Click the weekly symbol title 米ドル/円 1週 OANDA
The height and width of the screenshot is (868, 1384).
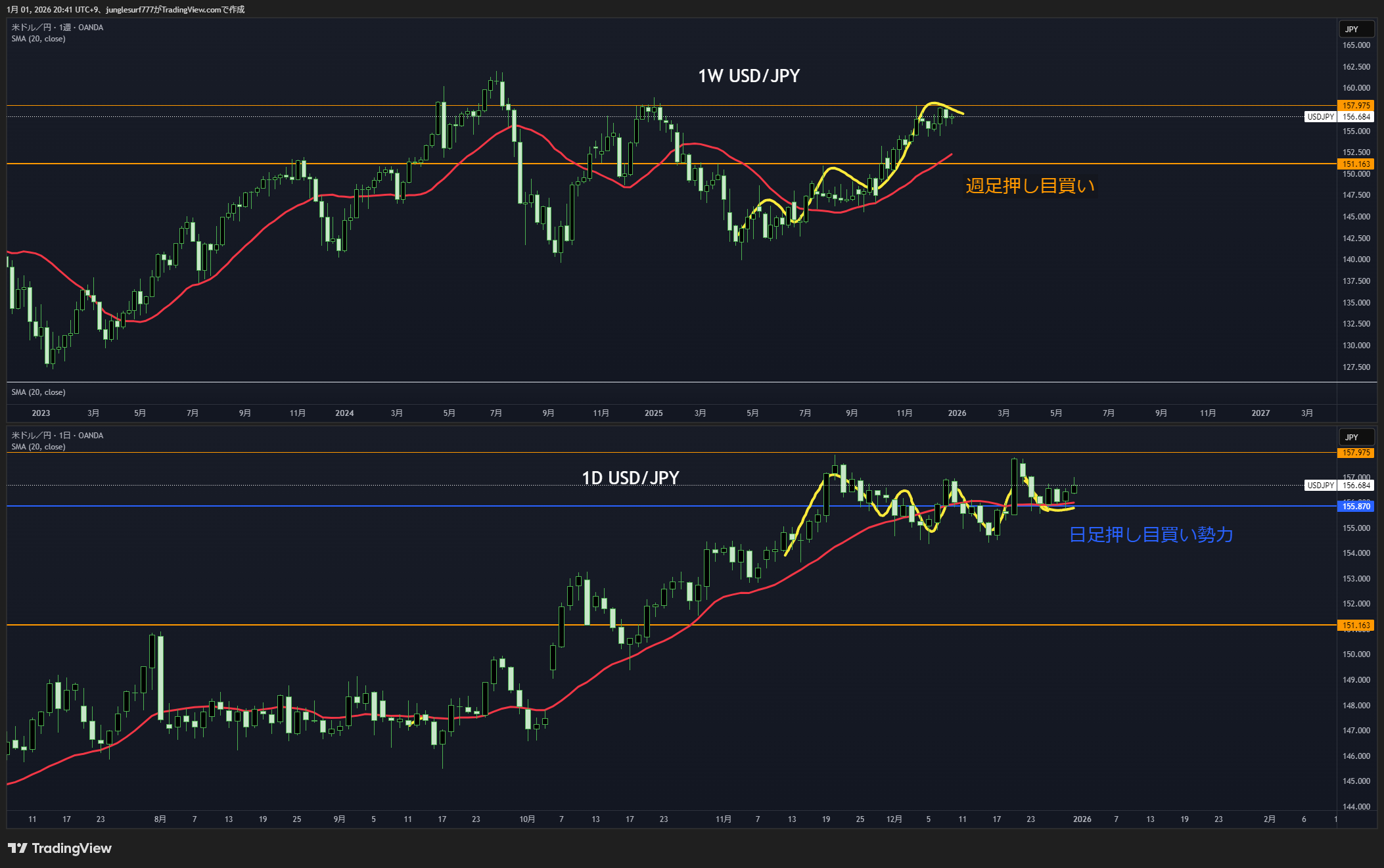(x=57, y=28)
